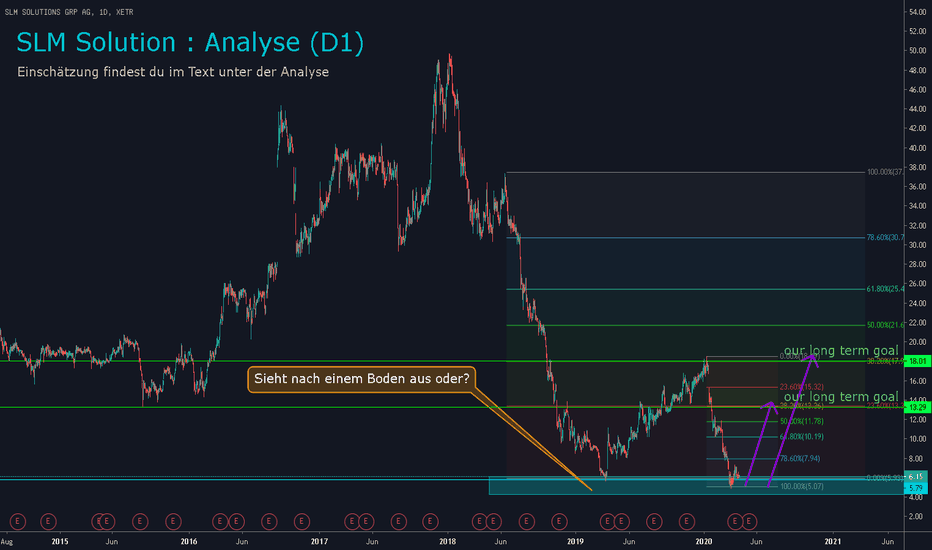Click the 78.60%(7.94) Fibonacci level label
This screenshot has height=550, width=932.
[800, 458]
